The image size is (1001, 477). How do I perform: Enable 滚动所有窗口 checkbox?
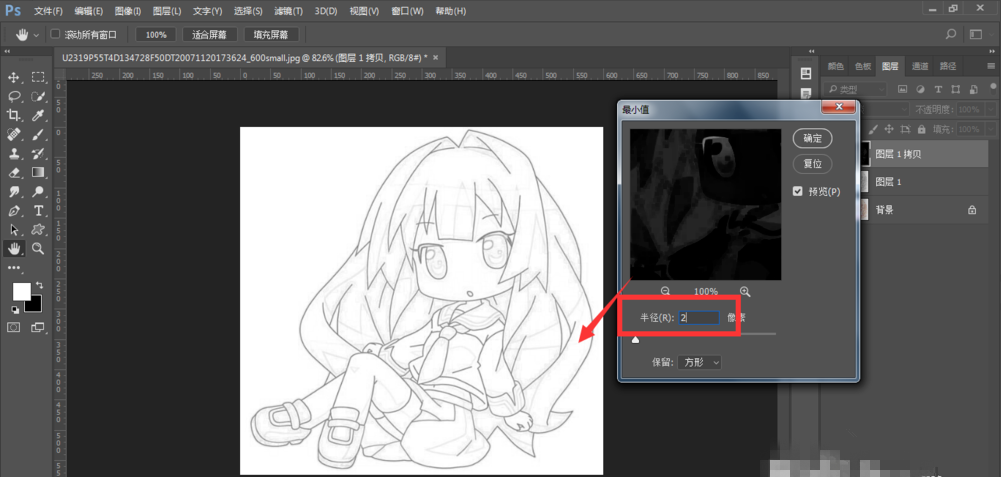pos(55,34)
